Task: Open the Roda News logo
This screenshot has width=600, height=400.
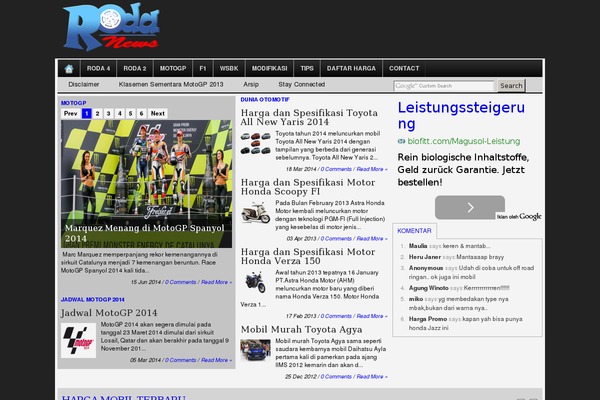Action: 111,27
